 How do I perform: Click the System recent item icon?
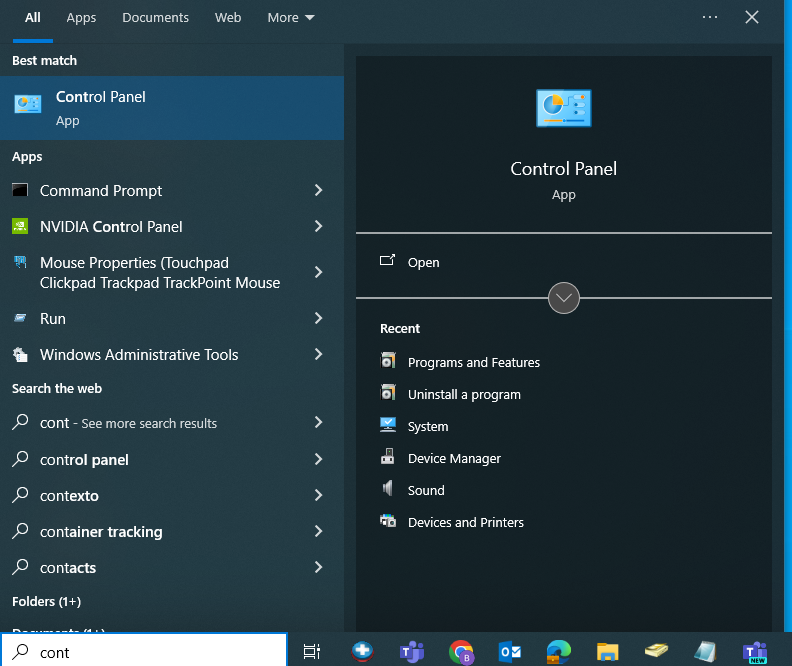(388, 425)
